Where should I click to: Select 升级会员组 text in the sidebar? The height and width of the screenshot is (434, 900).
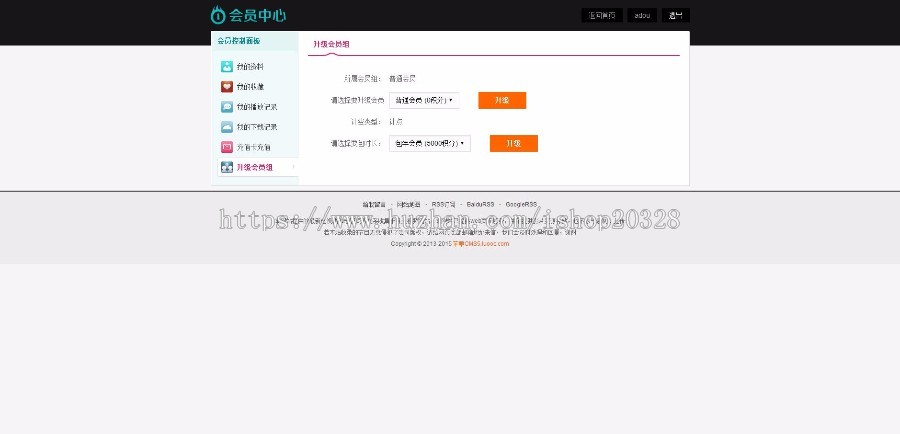pyautogui.click(x=255, y=167)
